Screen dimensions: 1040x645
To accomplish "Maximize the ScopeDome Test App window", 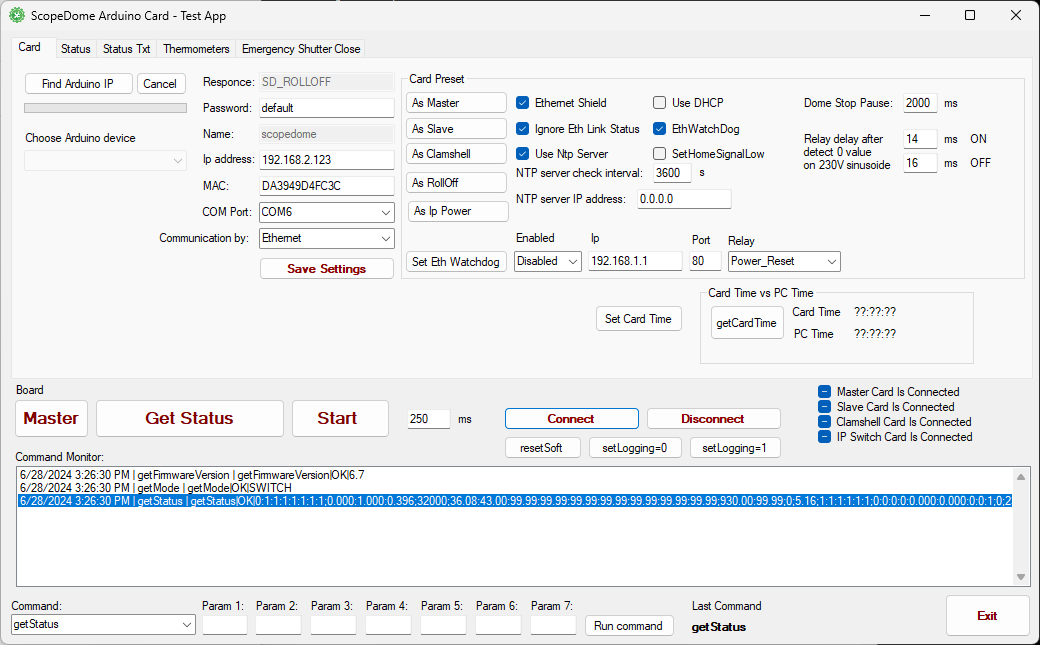I will (970, 15).
